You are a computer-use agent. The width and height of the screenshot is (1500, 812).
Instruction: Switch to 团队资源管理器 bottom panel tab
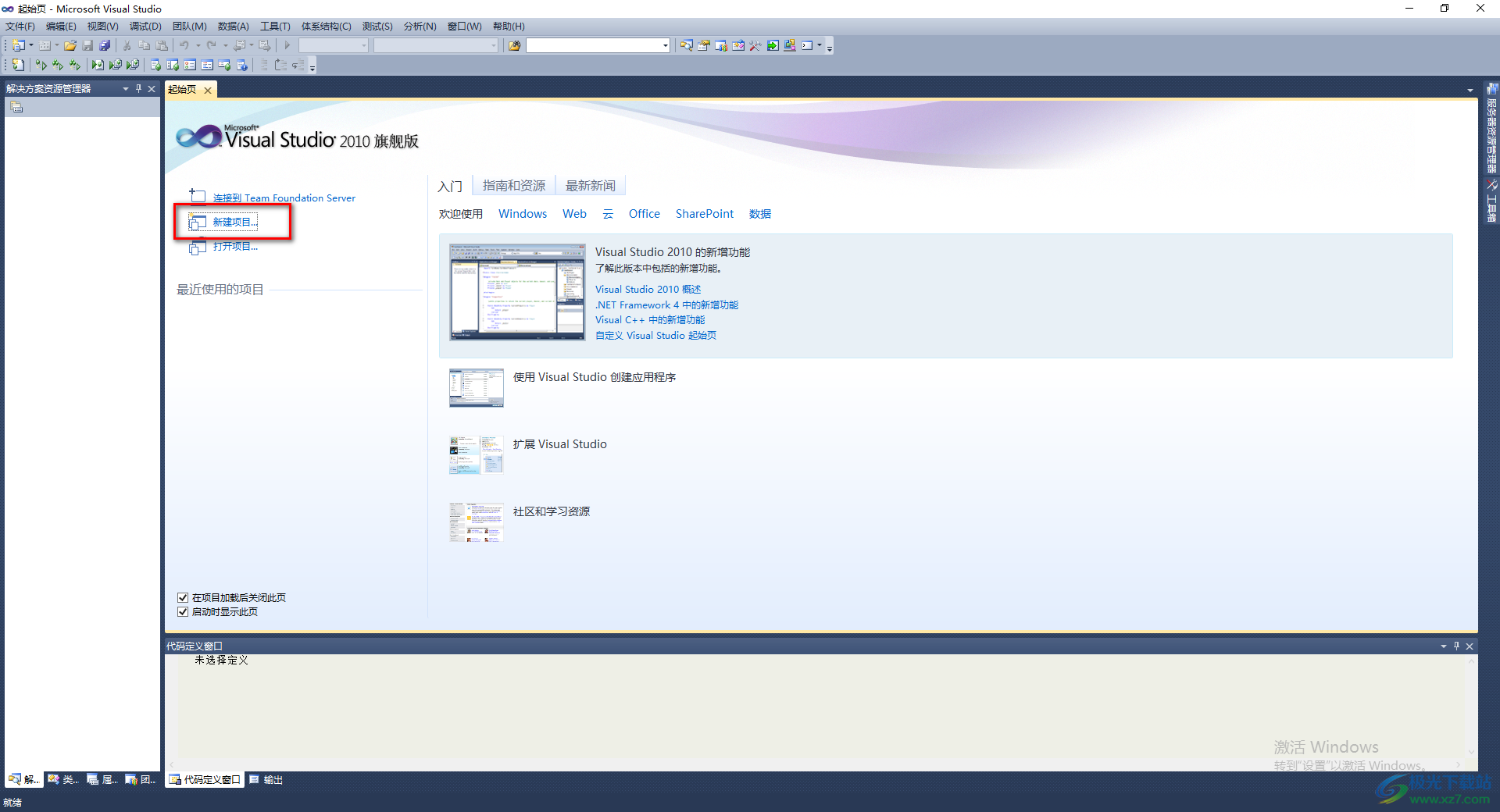[x=141, y=780]
